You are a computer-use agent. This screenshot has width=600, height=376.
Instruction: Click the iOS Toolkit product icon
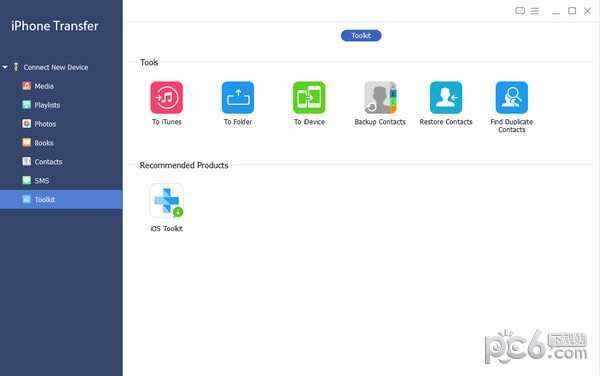[x=166, y=201]
